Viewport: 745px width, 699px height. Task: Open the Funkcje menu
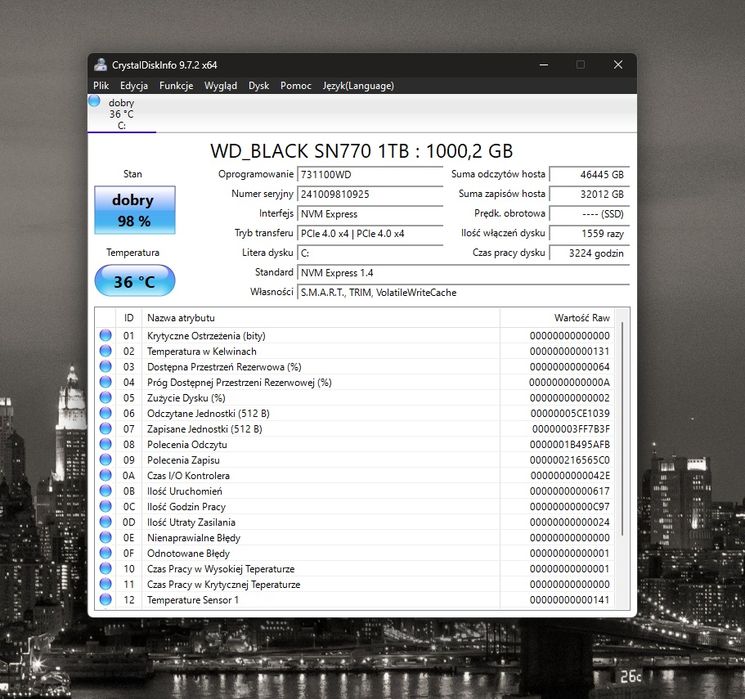pyautogui.click(x=176, y=86)
